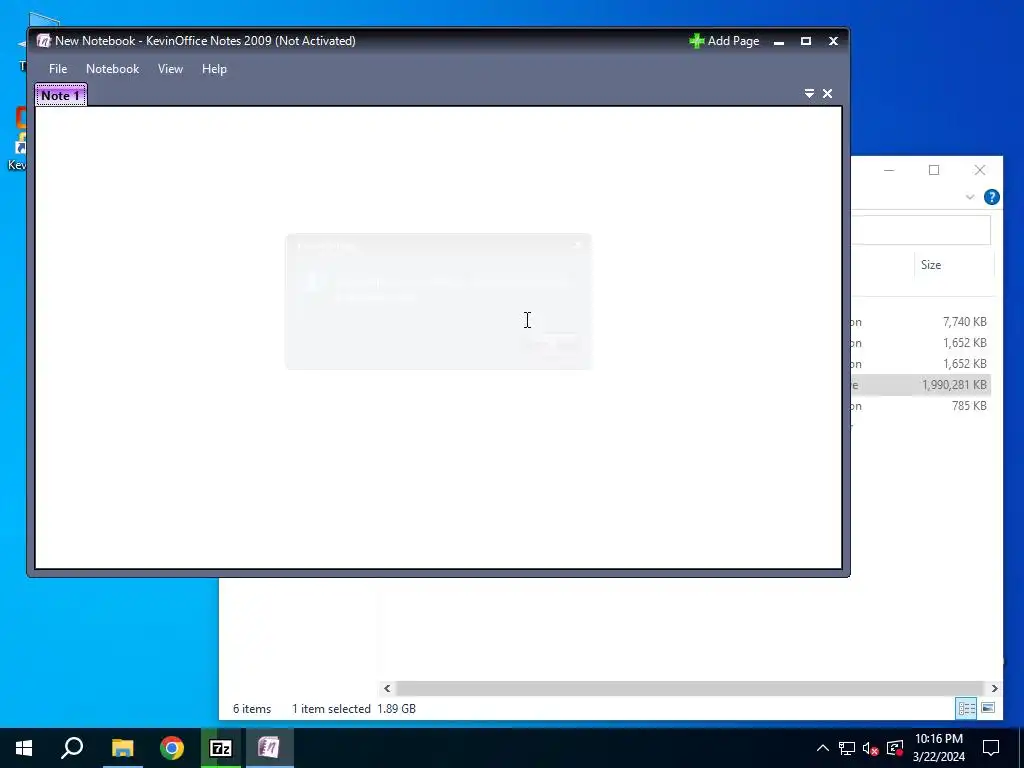This screenshot has height=768, width=1024.
Task: Maximize the File Explorer window
Action: point(934,170)
